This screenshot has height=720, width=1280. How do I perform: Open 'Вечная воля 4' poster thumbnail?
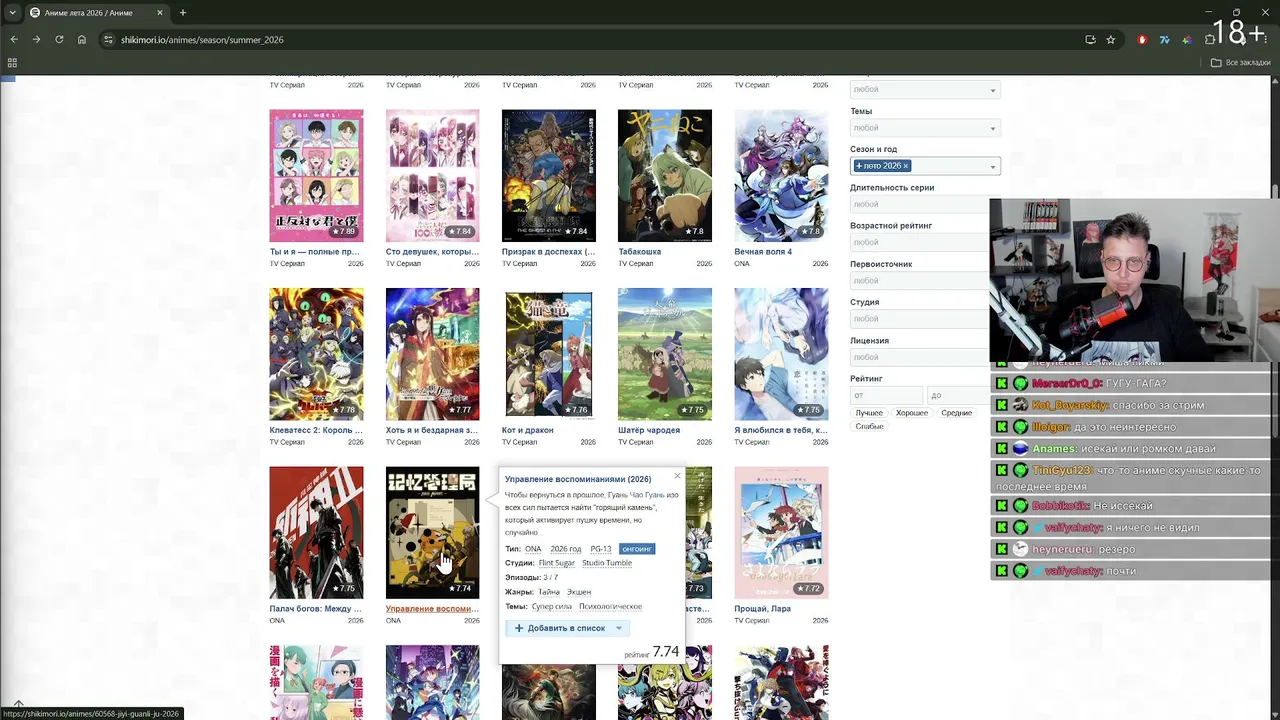781,176
